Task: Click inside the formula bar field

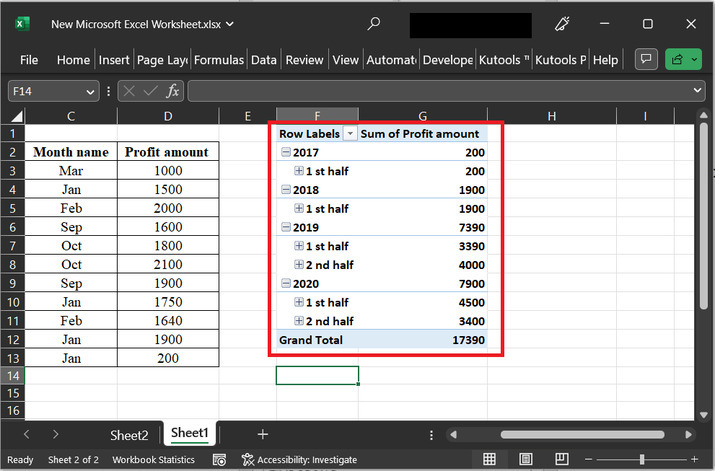Action: [x=440, y=91]
